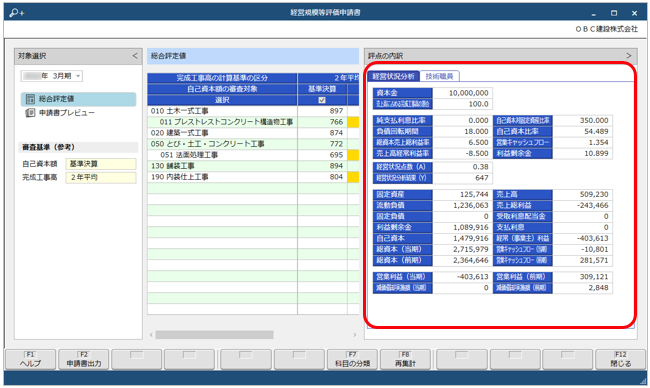Click the 経営状況点数 (A) value 0.38
The width and height of the screenshot is (650, 388).
463,167
